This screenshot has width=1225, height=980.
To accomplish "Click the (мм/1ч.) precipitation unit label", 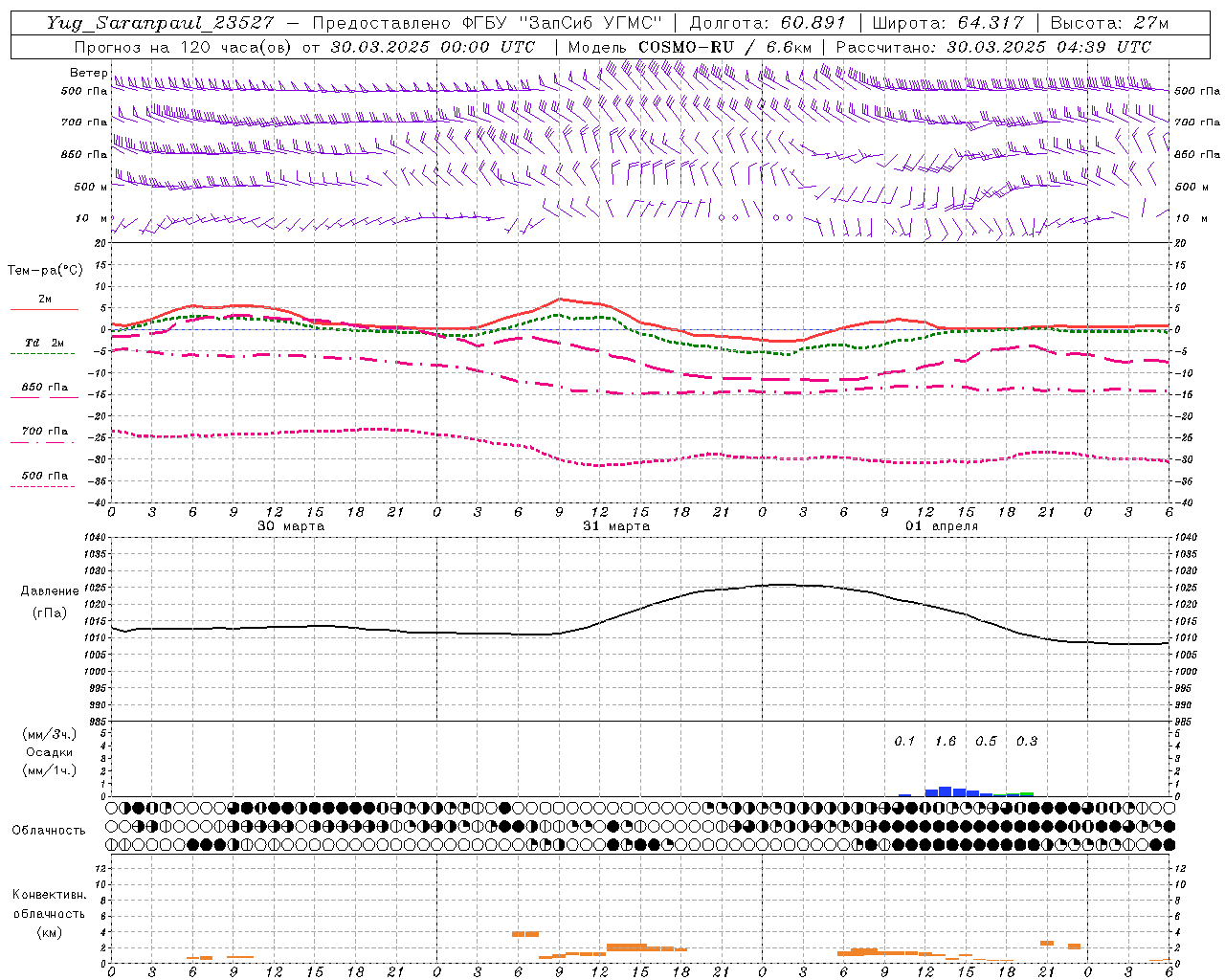I will pyautogui.click(x=49, y=770).
